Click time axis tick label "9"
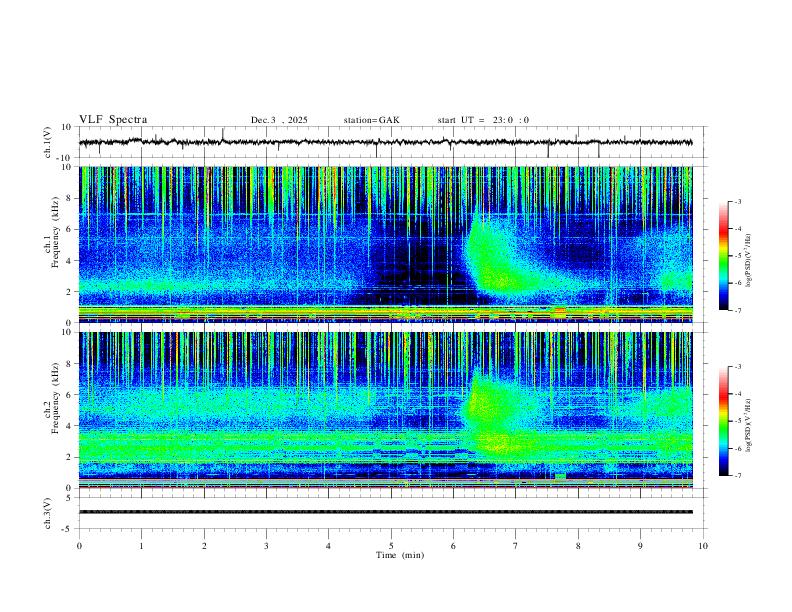Image resolution: width=792 pixels, height=612 pixels. tap(640, 546)
